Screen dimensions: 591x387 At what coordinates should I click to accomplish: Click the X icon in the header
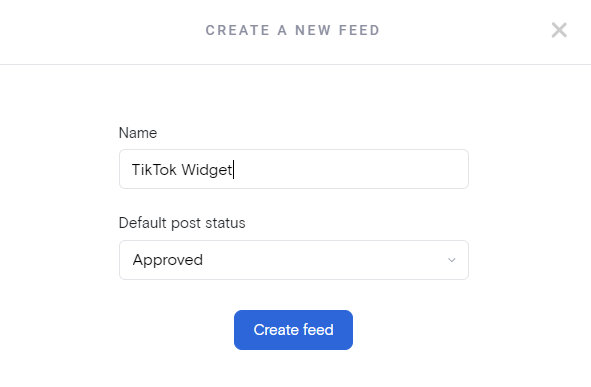[559, 30]
